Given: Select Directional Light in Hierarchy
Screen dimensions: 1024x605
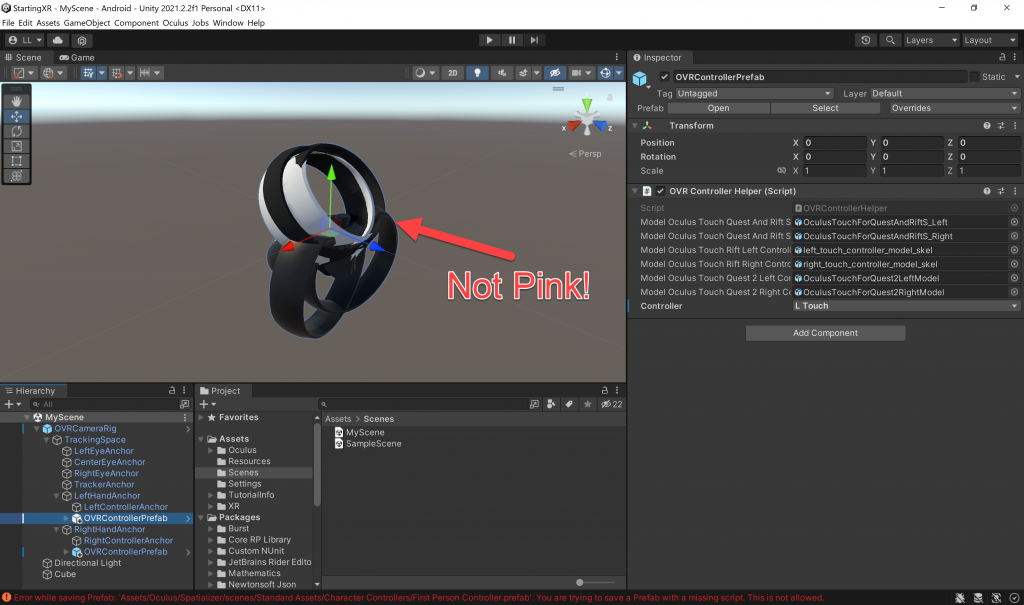Looking at the screenshot, I should coord(88,563).
